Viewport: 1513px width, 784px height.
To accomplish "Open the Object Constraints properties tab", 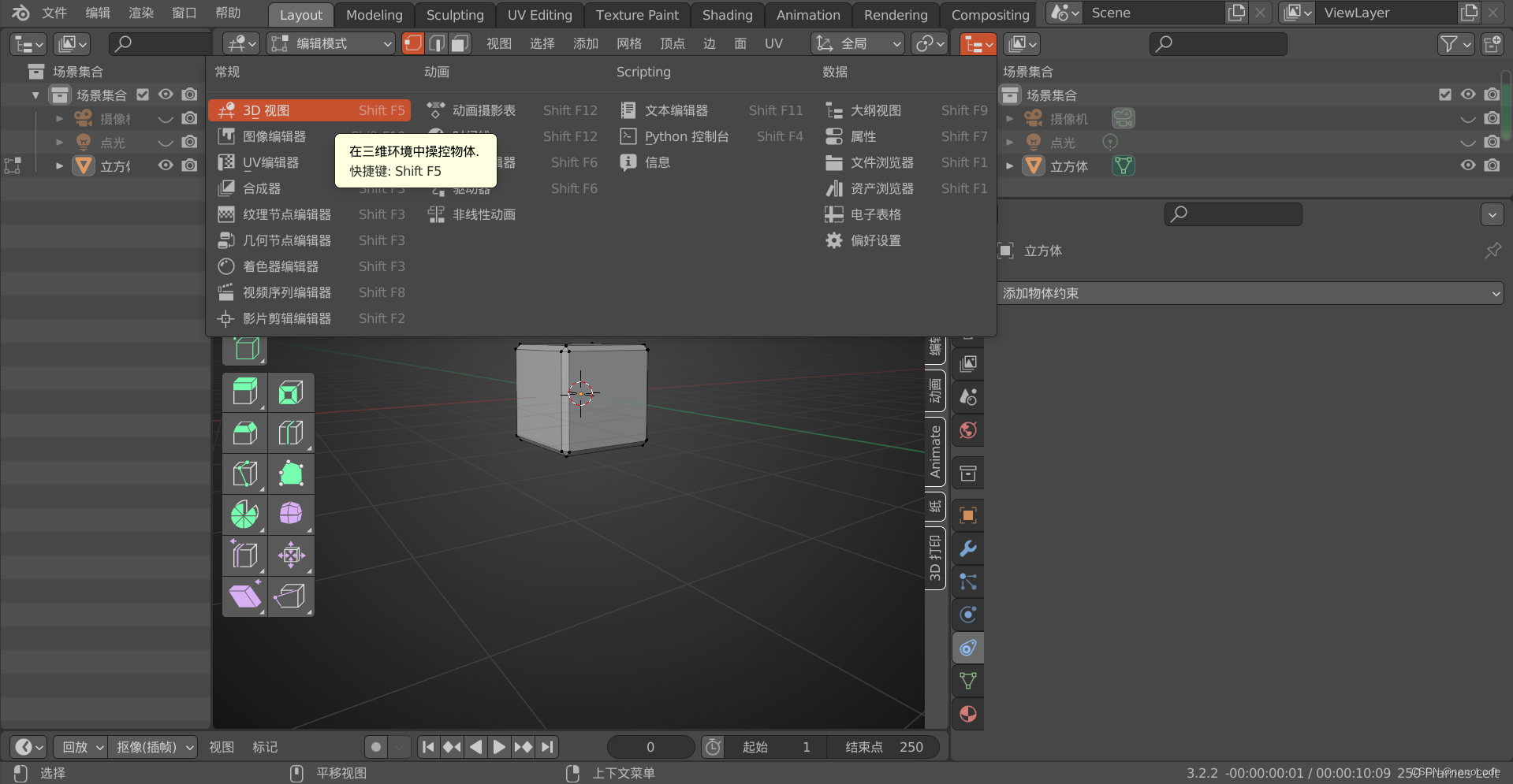I will [968, 648].
